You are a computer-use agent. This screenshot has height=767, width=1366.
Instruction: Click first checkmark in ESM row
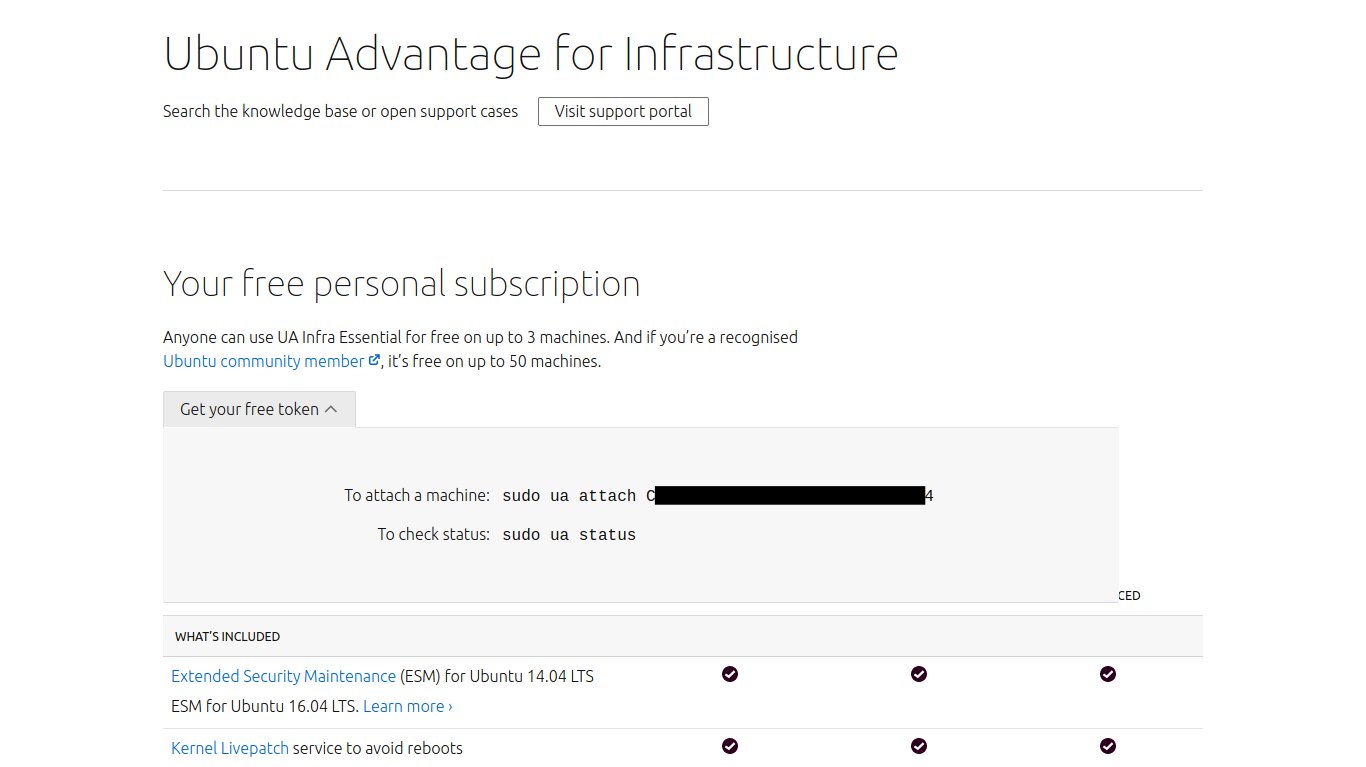(730, 674)
